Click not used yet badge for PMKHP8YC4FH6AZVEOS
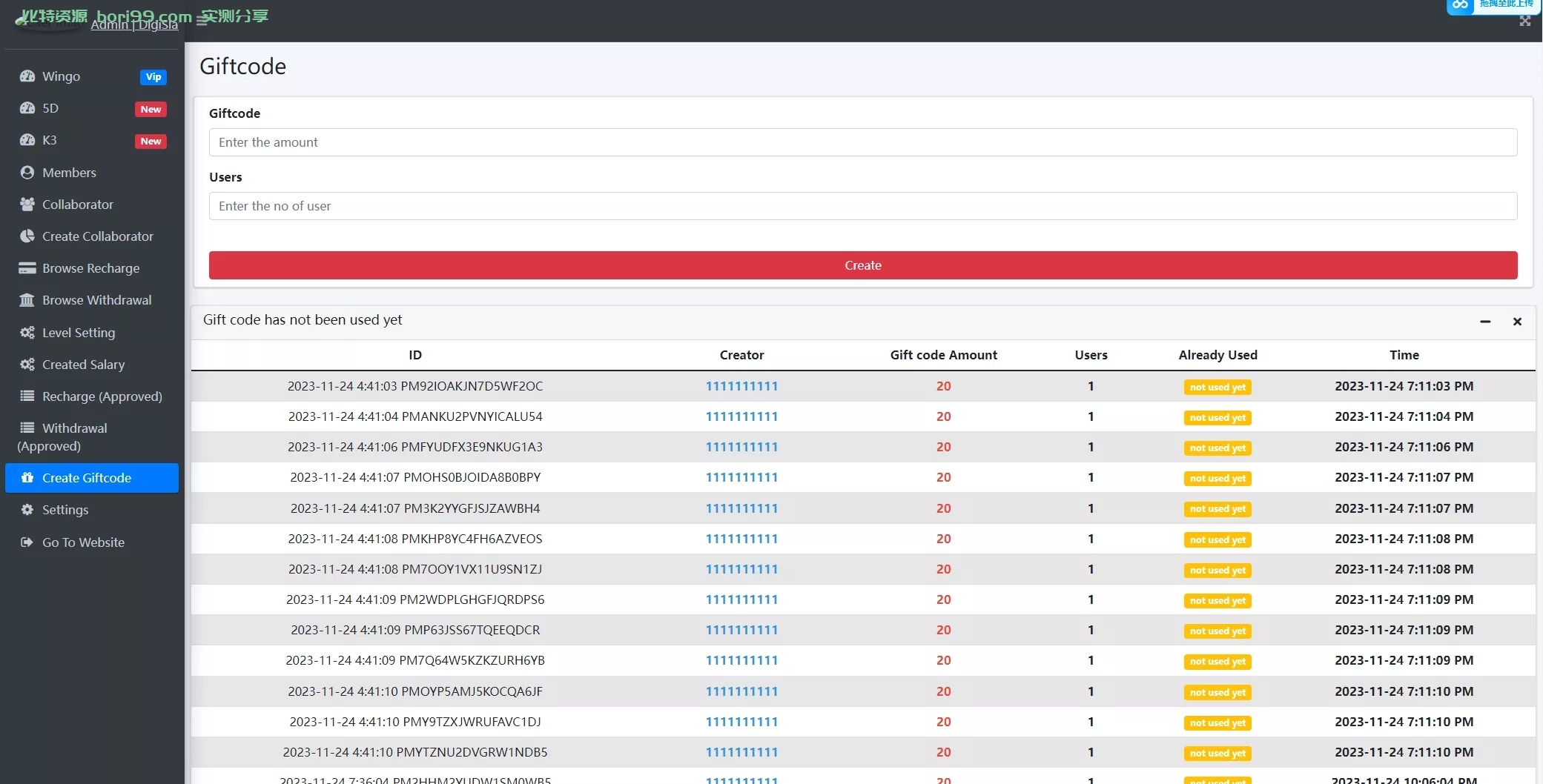Viewport: 1543px width, 784px height. point(1217,539)
